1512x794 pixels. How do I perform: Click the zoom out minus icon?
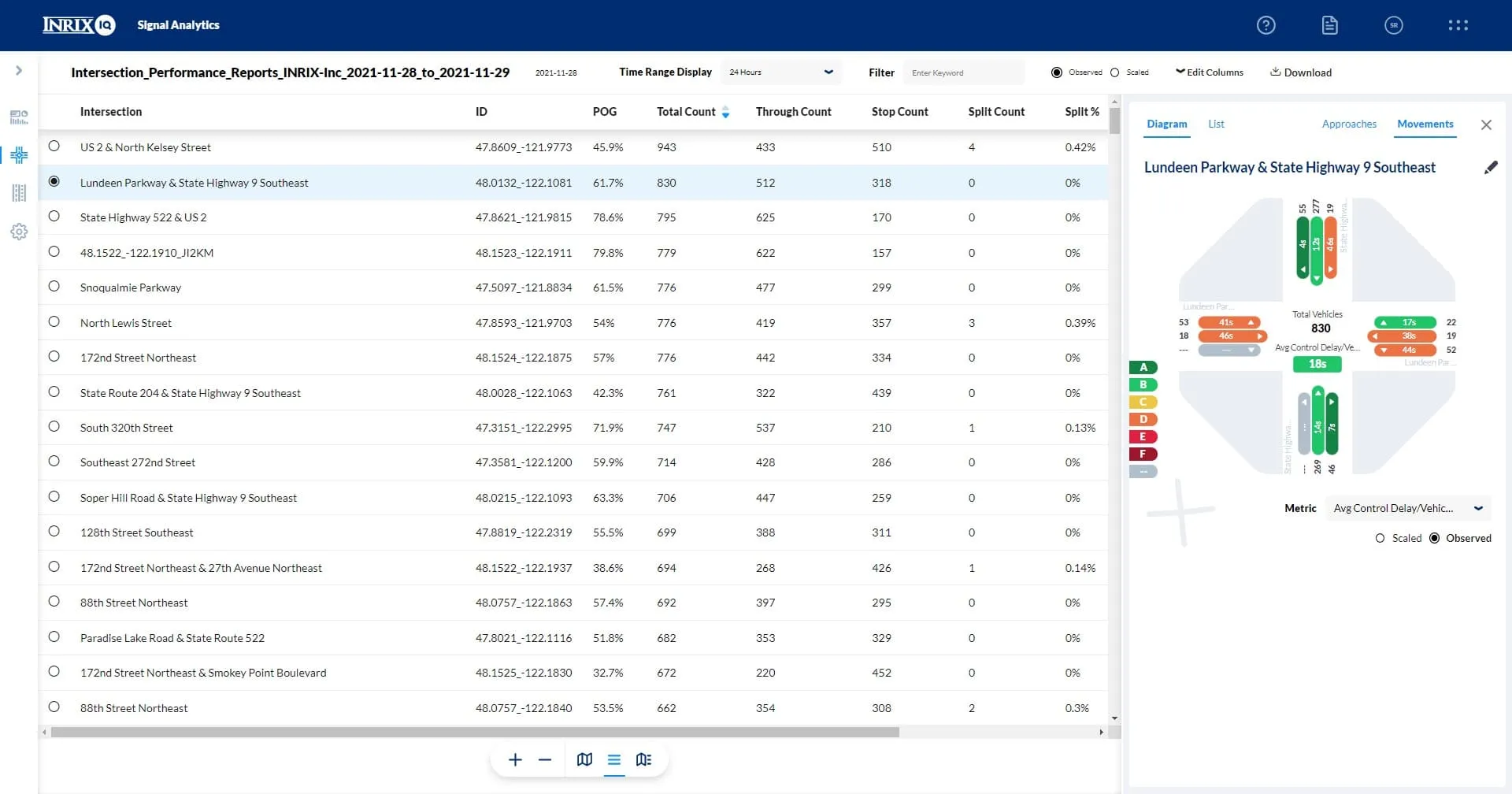pyautogui.click(x=545, y=760)
